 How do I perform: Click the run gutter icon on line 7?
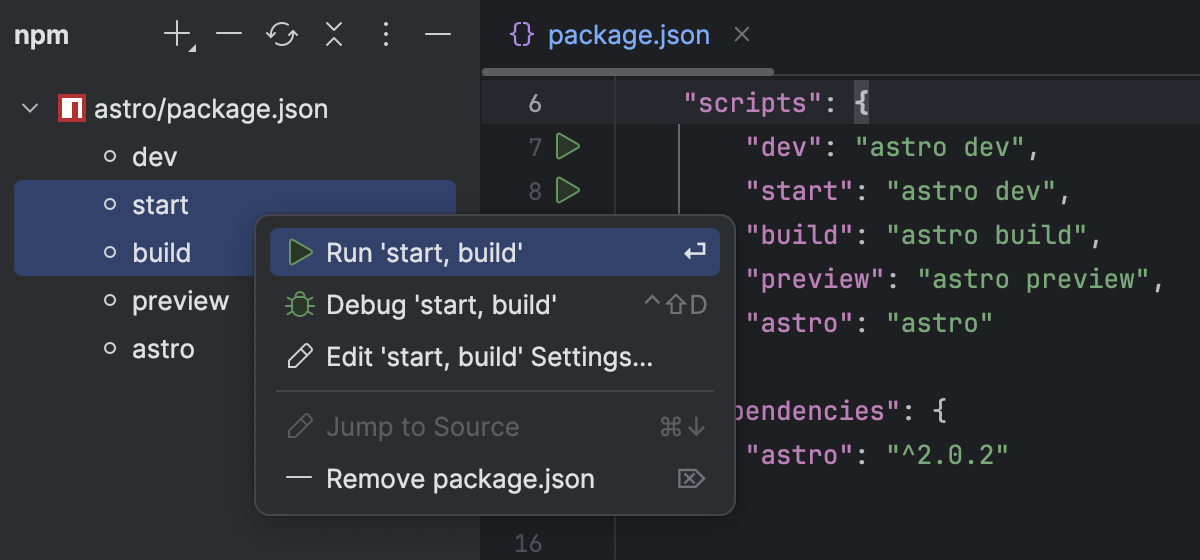point(568,148)
